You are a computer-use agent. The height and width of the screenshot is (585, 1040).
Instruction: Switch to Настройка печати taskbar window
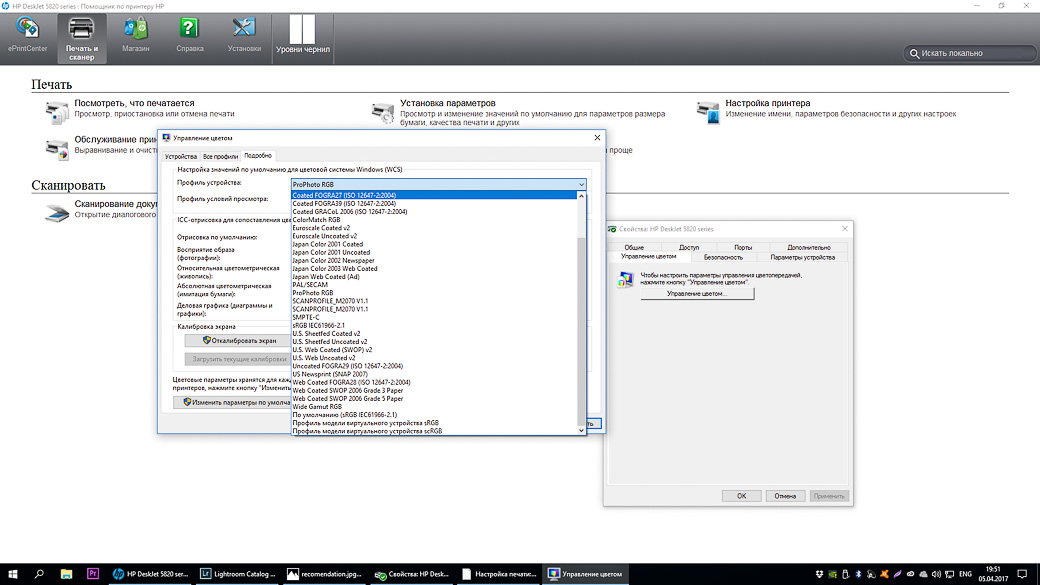[x=499, y=574]
